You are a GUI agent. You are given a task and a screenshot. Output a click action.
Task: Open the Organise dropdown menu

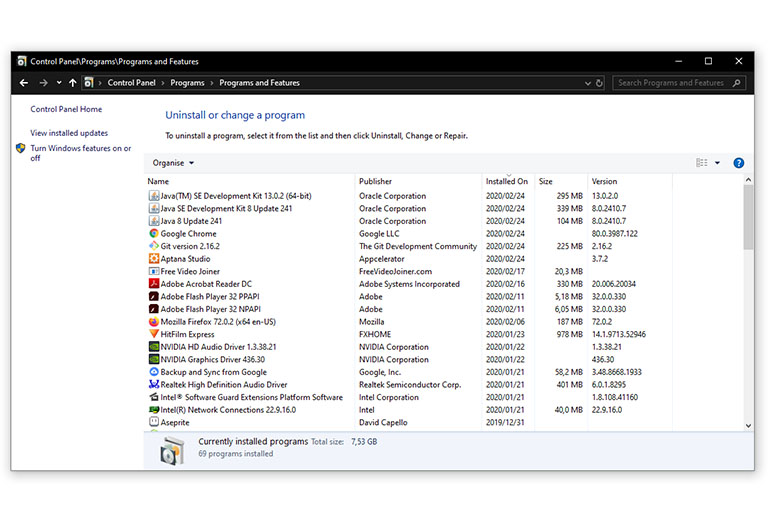click(x=173, y=163)
